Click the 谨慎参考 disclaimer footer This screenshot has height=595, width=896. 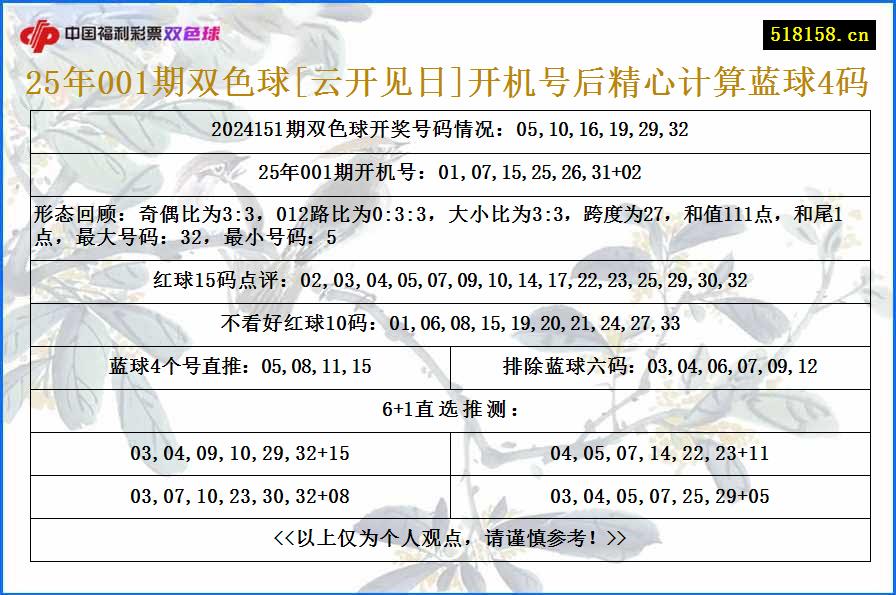[x=448, y=536]
